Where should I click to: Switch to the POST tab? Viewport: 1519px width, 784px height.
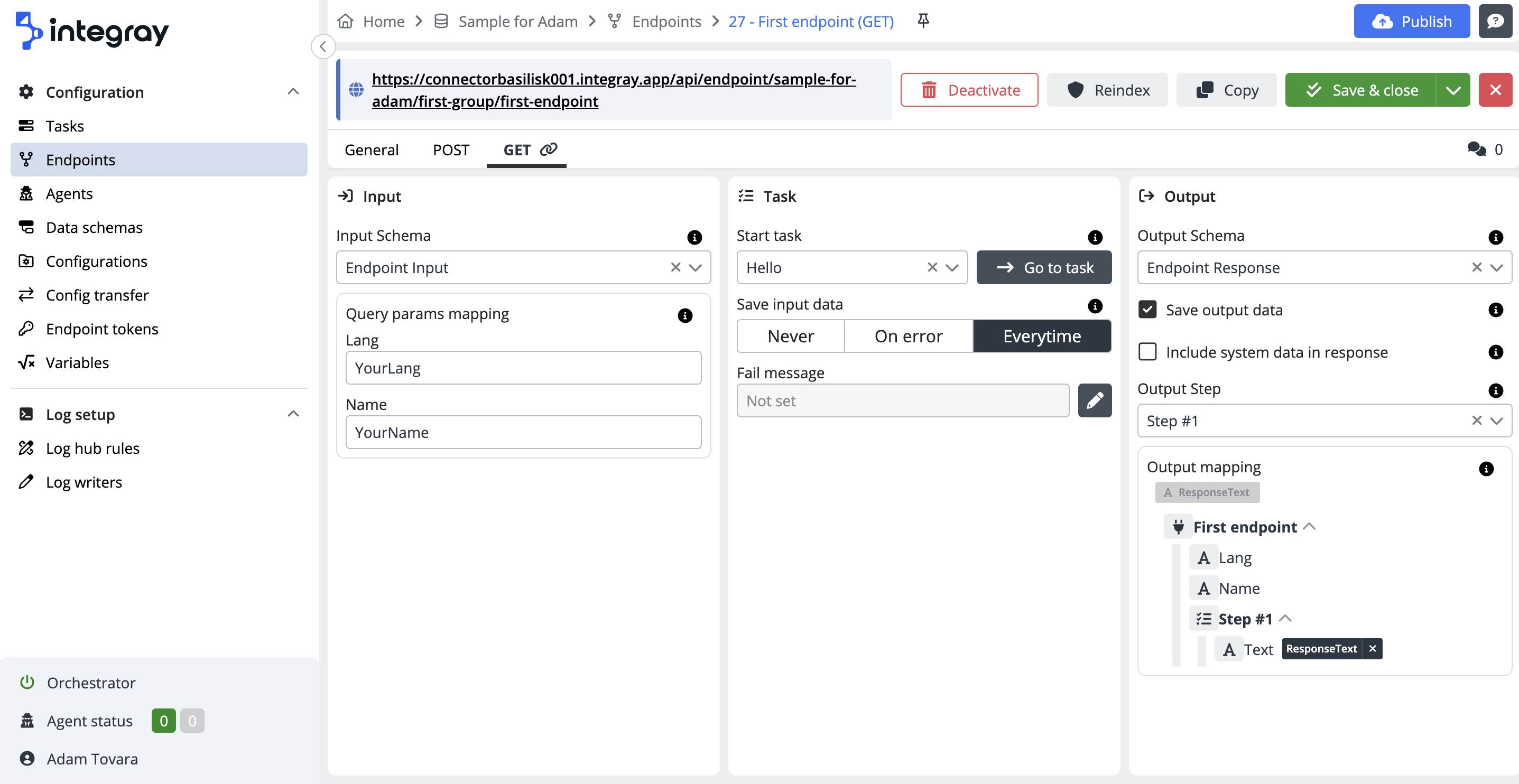[x=450, y=150]
